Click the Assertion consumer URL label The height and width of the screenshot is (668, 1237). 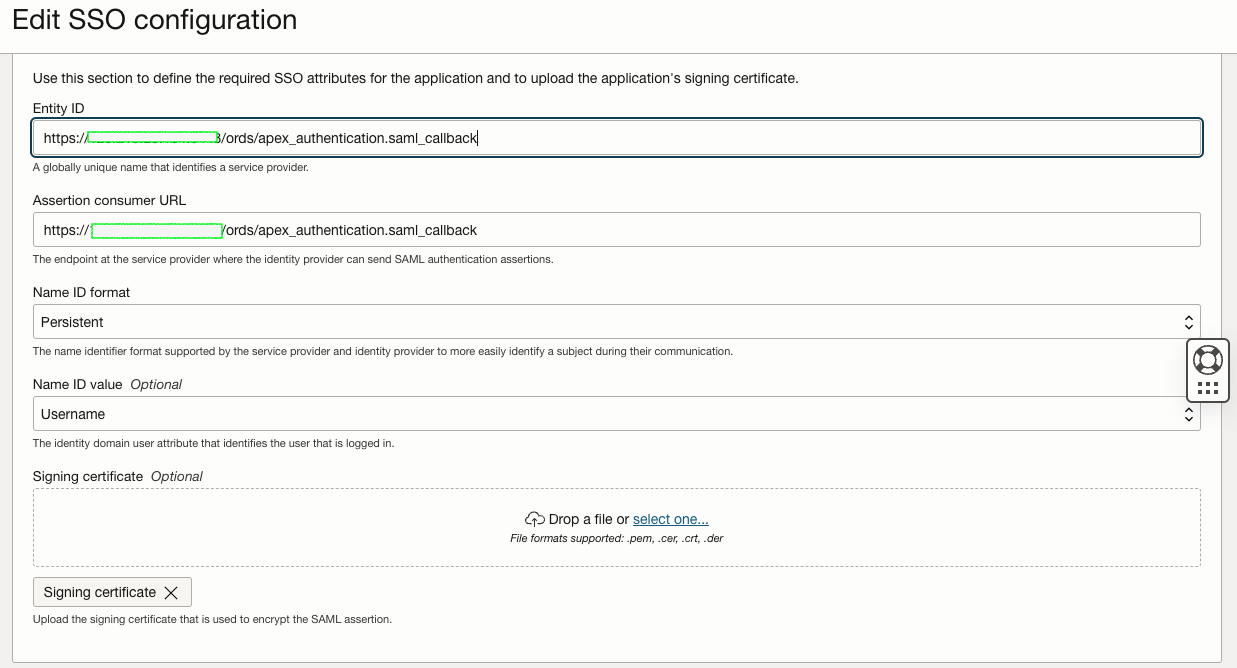pos(109,200)
